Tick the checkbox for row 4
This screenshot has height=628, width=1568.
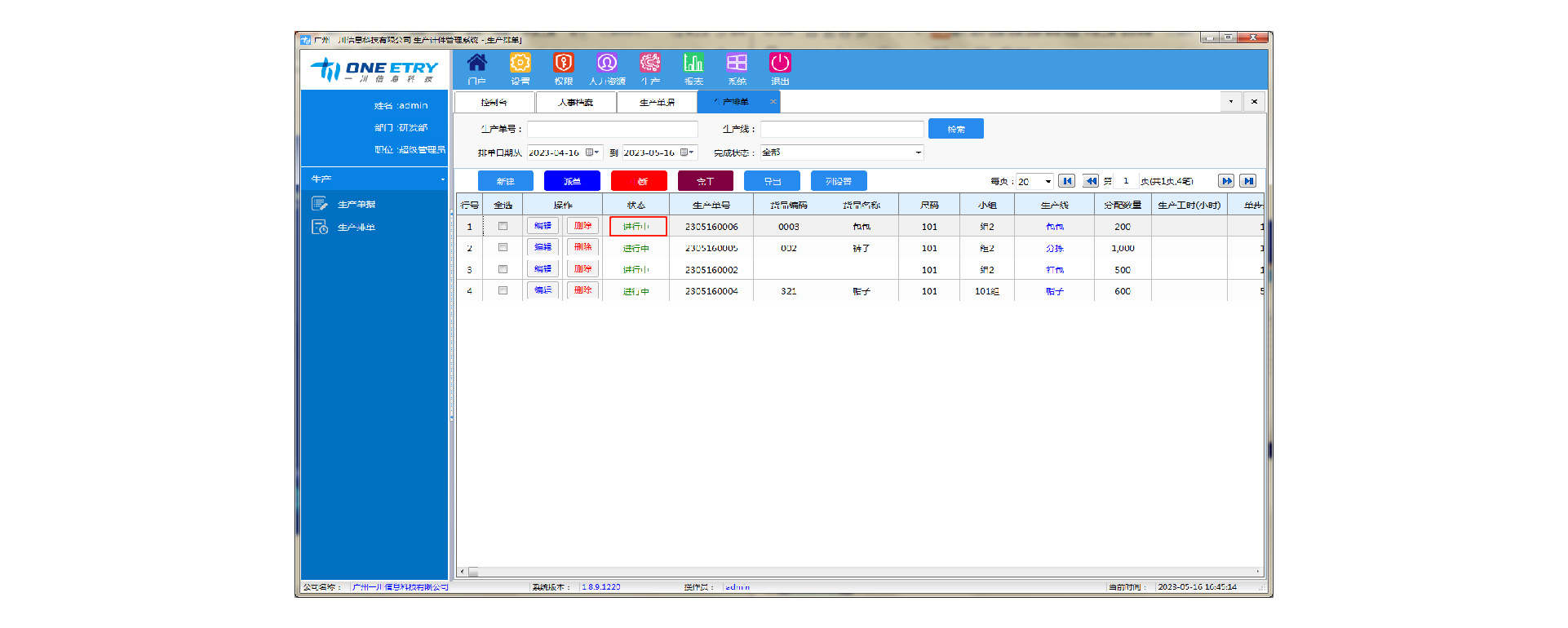click(503, 290)
